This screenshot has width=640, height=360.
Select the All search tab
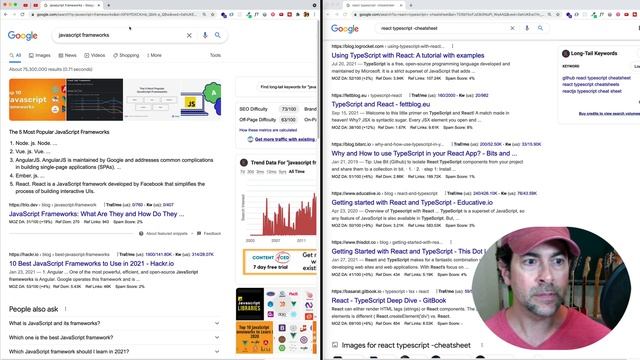pos(15,55)
